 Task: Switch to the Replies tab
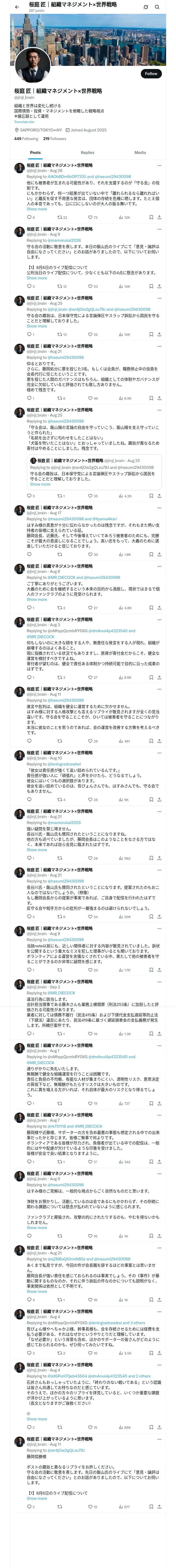click(87, 152)
